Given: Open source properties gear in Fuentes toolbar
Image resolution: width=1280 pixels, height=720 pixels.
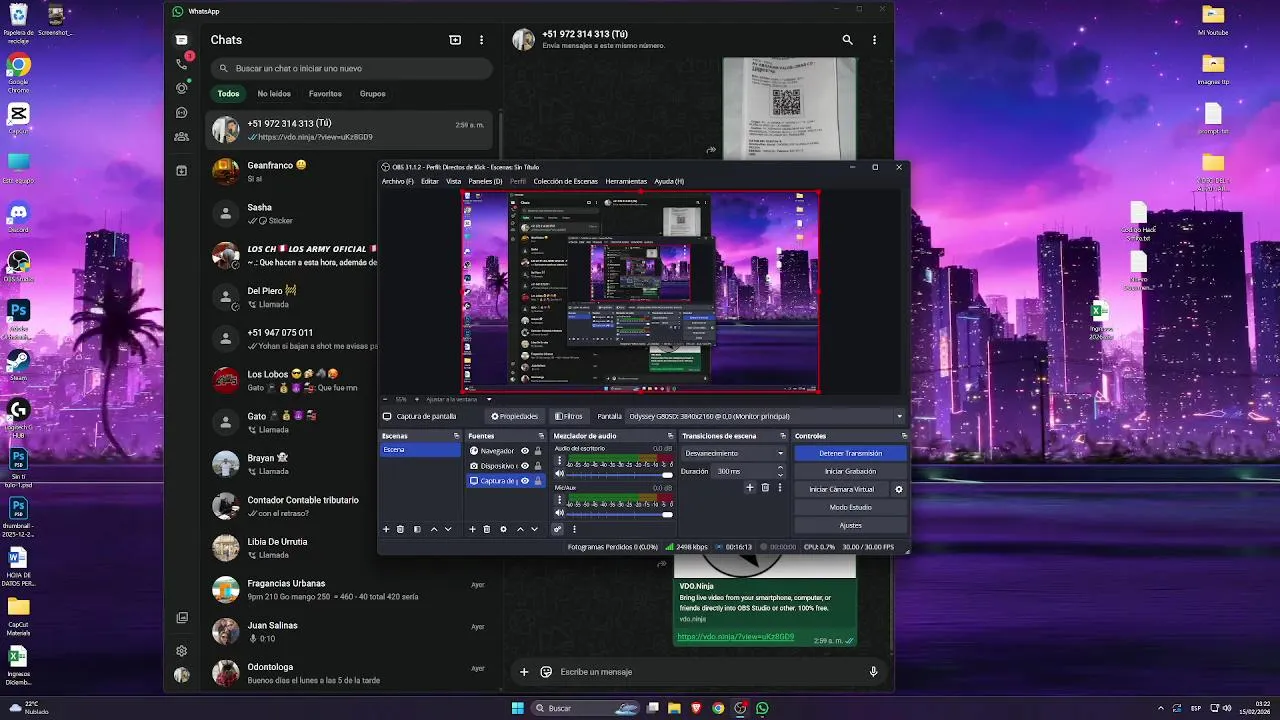Looking at the screenshot, I should coord(503,529).
